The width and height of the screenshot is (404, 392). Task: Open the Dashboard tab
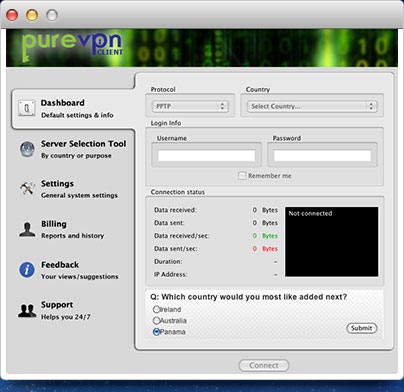(73, 109)
